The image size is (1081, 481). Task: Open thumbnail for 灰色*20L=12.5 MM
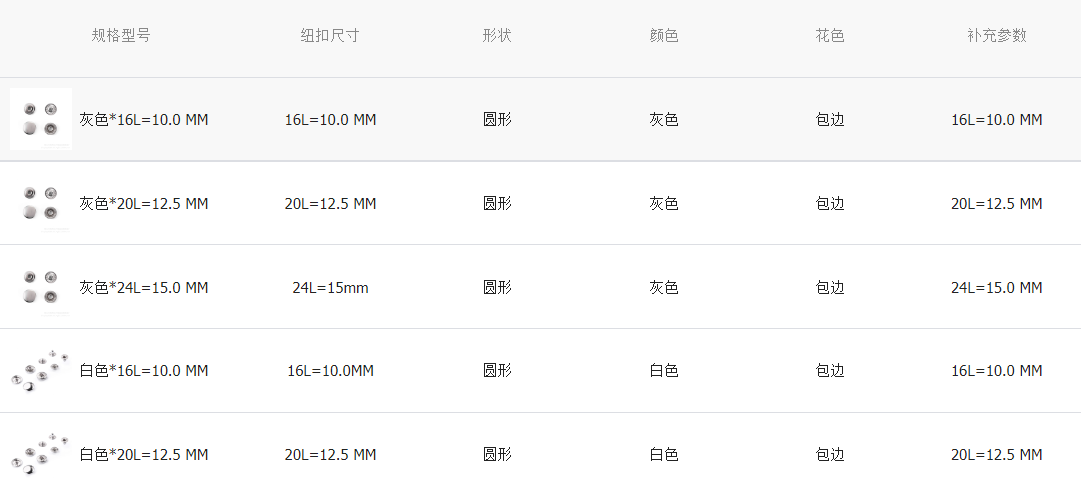pyautogui.click(x=41, y=203)
